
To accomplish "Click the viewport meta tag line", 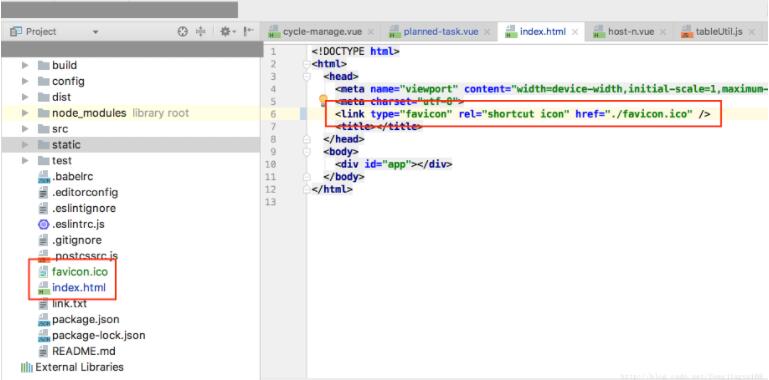I will coord(552,89).
